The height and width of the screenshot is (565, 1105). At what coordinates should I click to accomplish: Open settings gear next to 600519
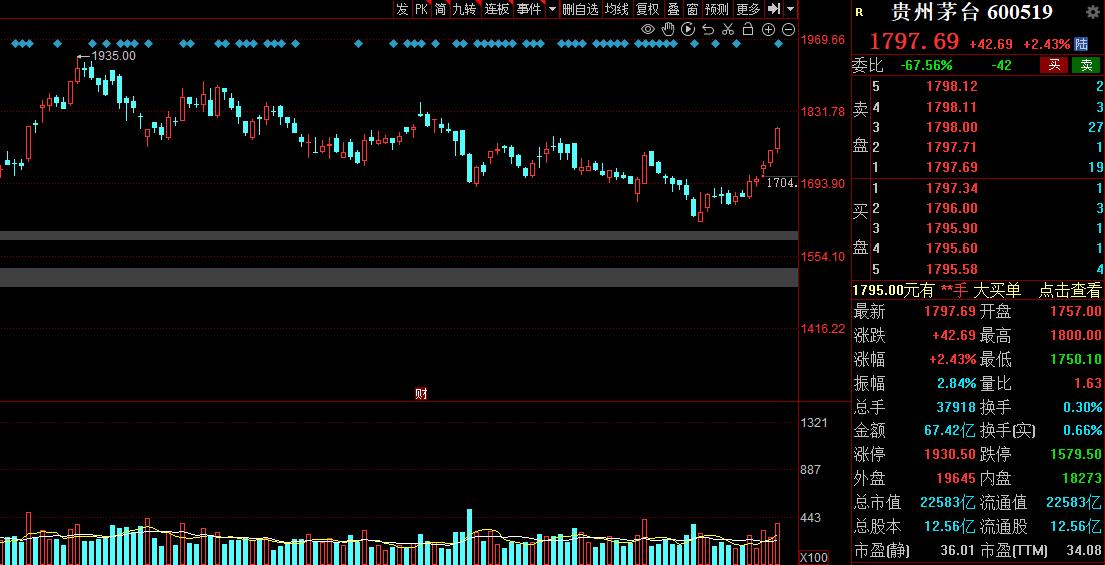click(x=1091, y=11)
